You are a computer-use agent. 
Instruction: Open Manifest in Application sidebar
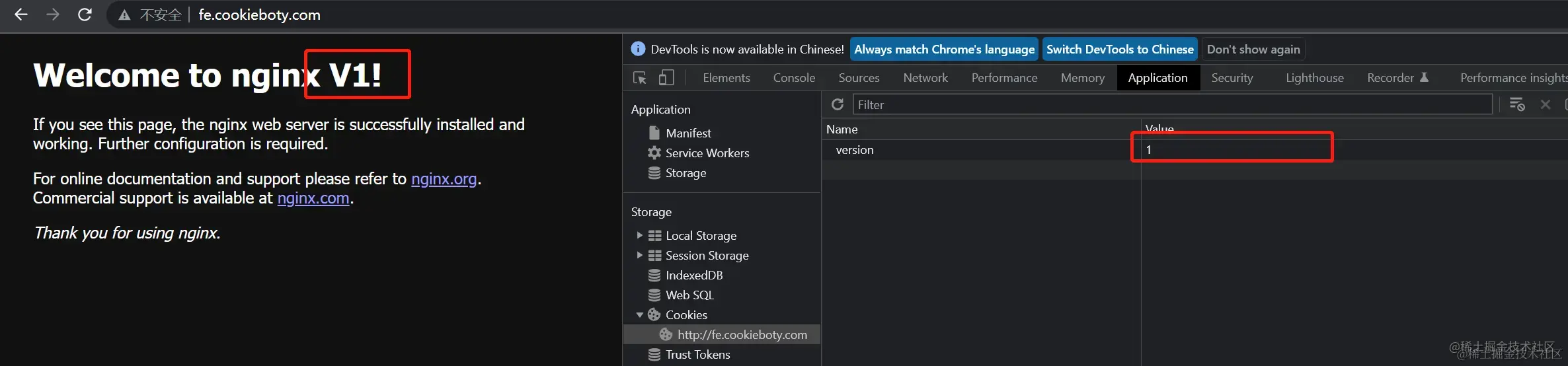[x=688, y=133]
